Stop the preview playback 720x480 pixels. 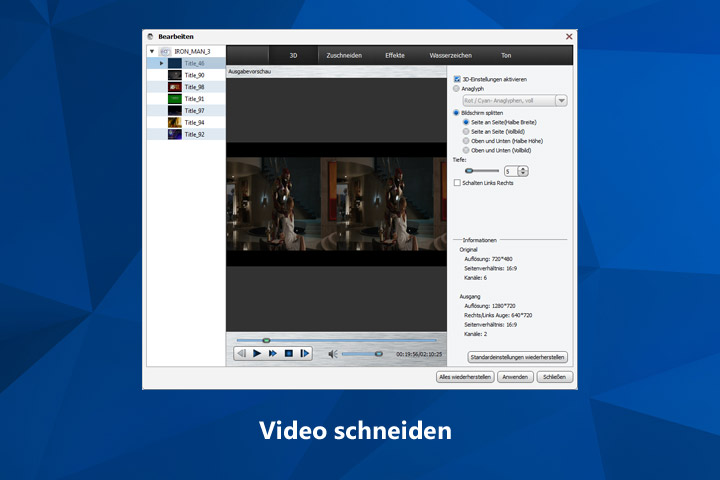pyautogui.click(x=288, y=353)
